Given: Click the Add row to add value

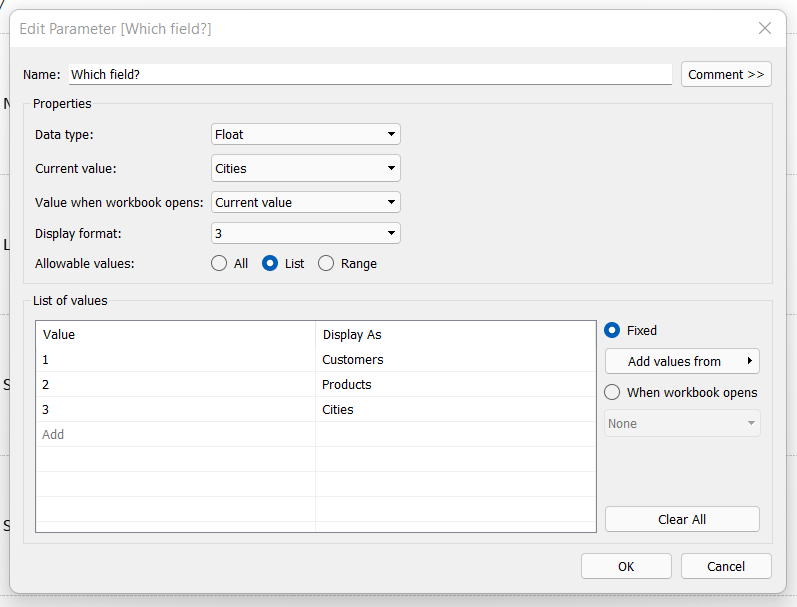Looking at the screenshot, I should pyautogui.click(x=175, y=434).
